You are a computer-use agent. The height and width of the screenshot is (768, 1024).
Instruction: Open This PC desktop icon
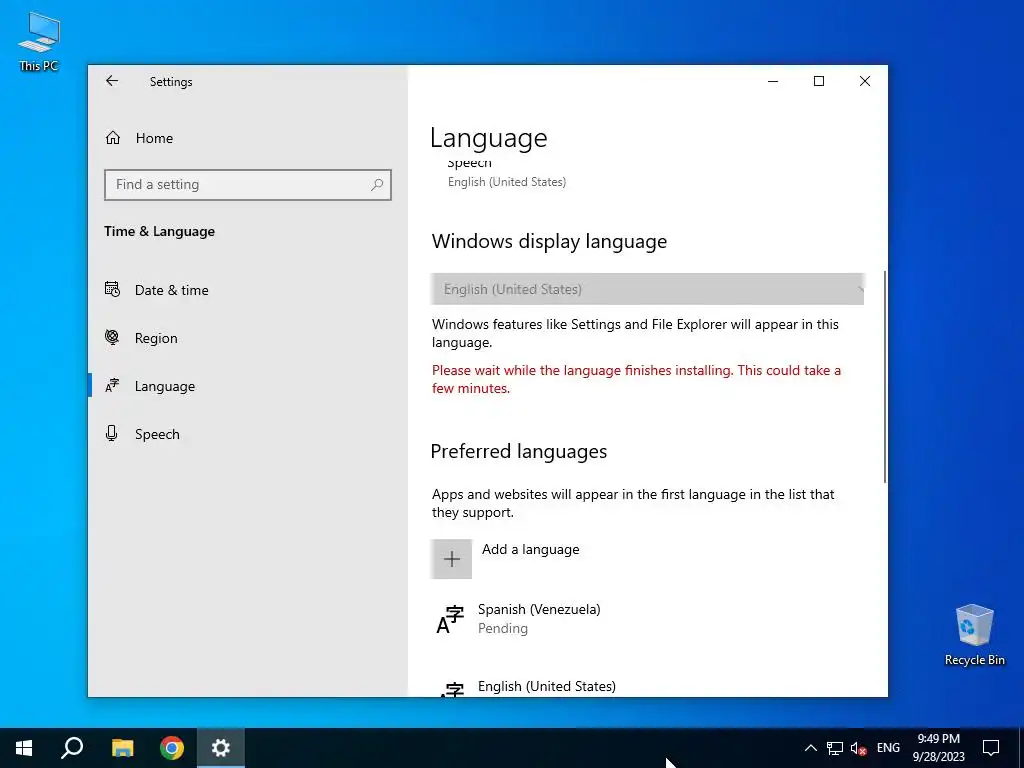click(x=39, y=42)
